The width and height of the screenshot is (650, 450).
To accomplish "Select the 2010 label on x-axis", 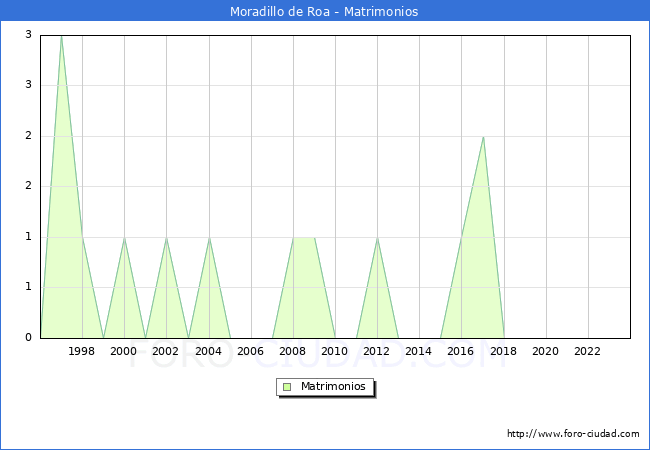I will coord(335,351).
